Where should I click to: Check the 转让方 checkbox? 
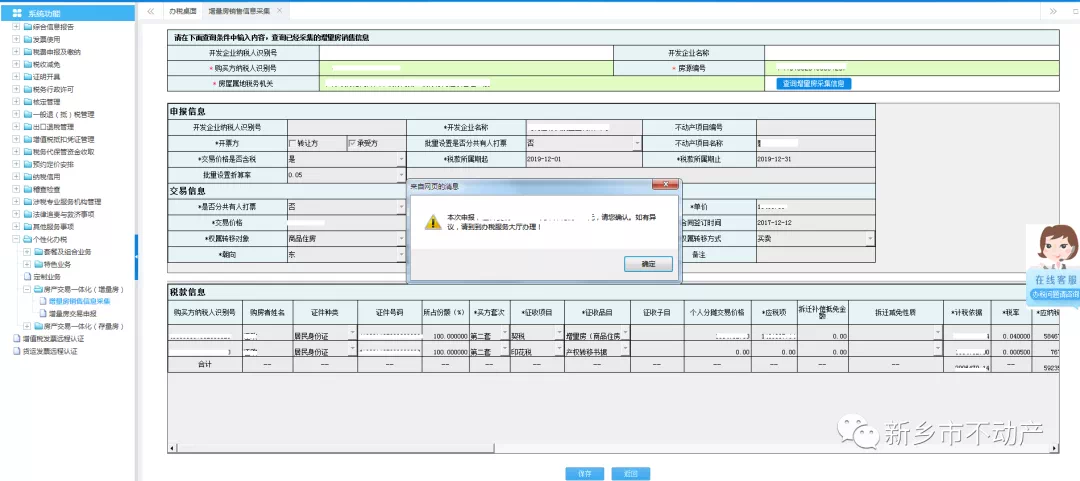(292, 143)
